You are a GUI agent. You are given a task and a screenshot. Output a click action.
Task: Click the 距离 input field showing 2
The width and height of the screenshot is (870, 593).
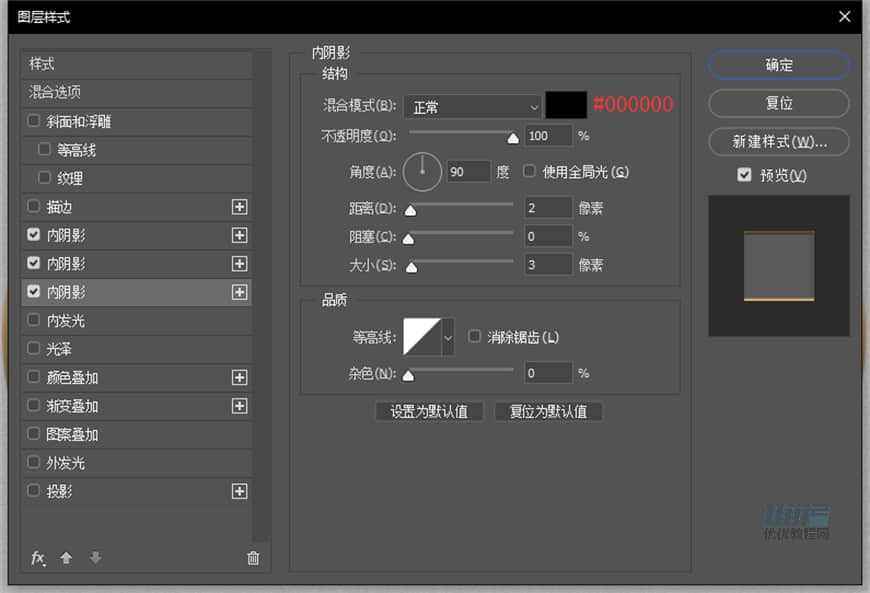click(x=548, y=208)
